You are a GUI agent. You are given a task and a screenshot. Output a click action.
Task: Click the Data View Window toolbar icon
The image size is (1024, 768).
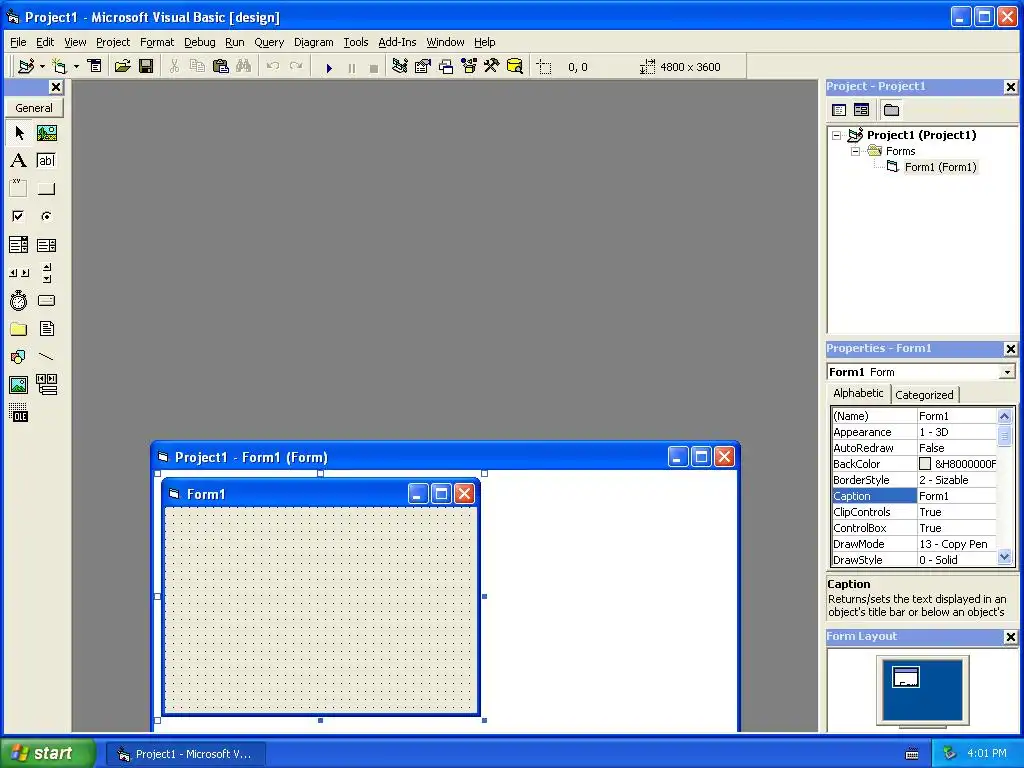(x=515, y=67)
